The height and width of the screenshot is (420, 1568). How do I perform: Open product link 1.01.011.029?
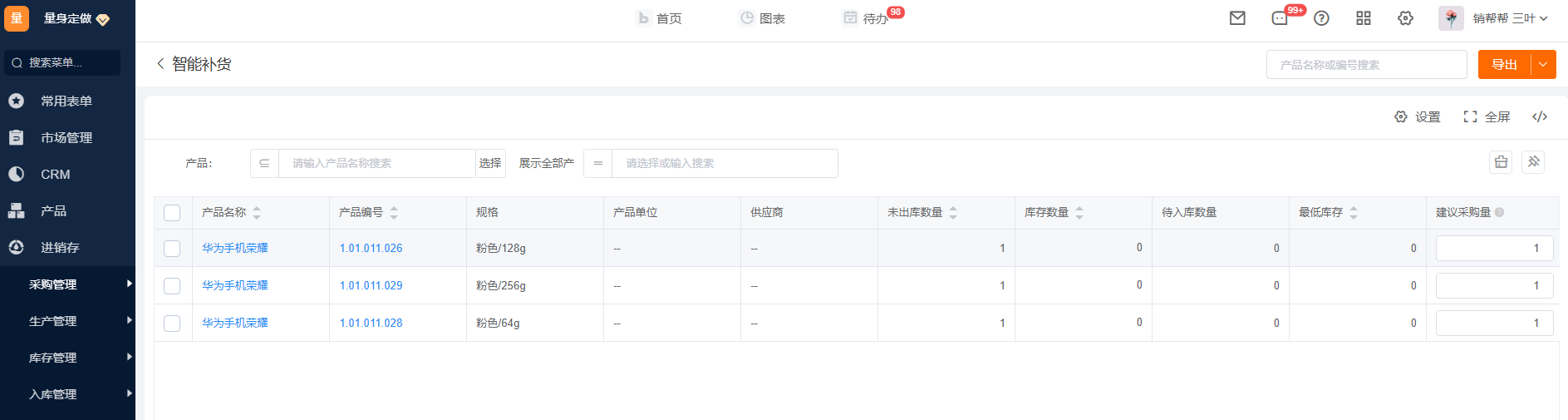click(371, 285)
